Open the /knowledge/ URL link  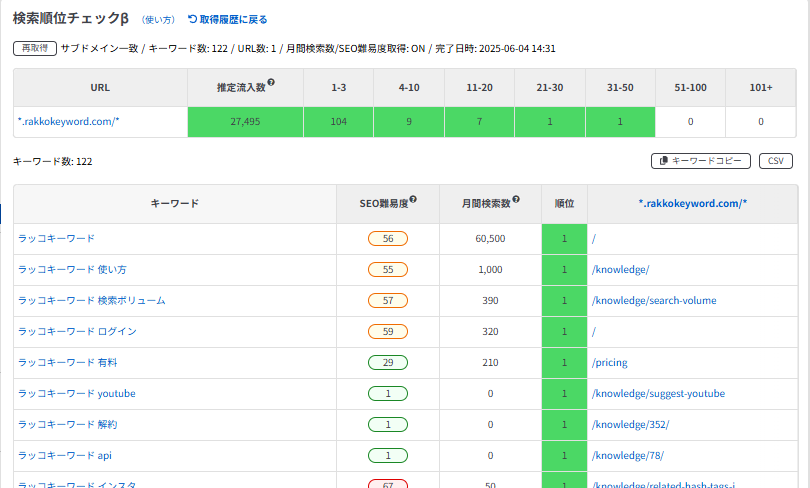[x=620, y=270]
